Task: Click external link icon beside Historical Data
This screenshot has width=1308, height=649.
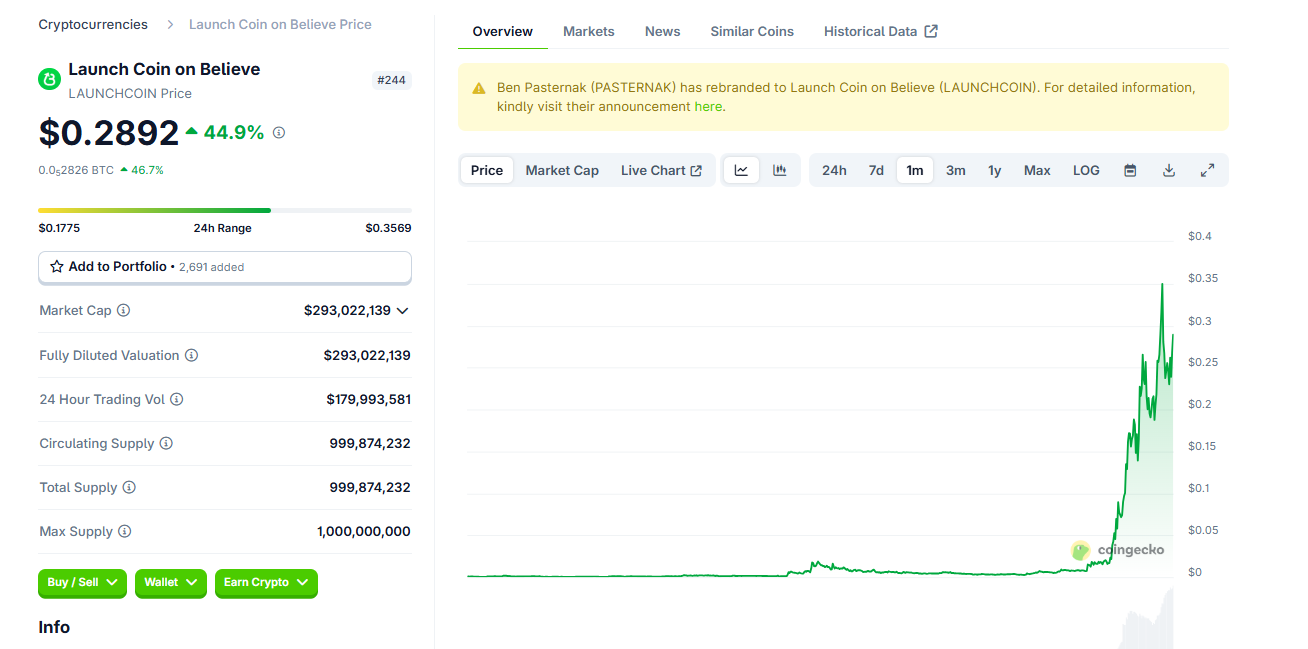Action: pos(931,31)
